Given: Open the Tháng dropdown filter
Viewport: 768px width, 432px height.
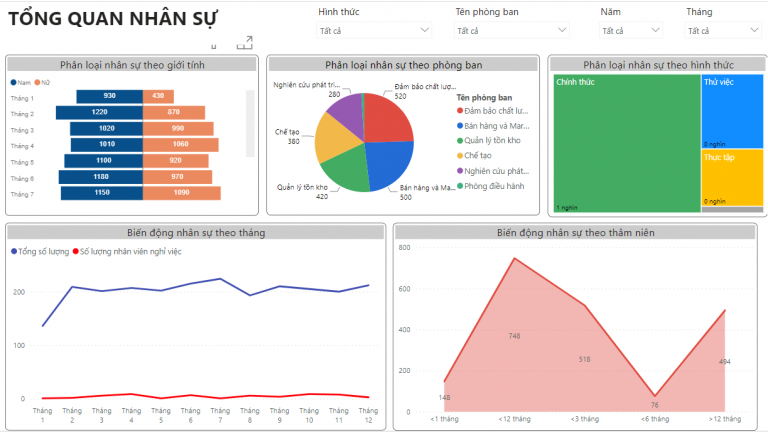Looking at the screenshot, I should pyautogui.click(x=722, y=30).
